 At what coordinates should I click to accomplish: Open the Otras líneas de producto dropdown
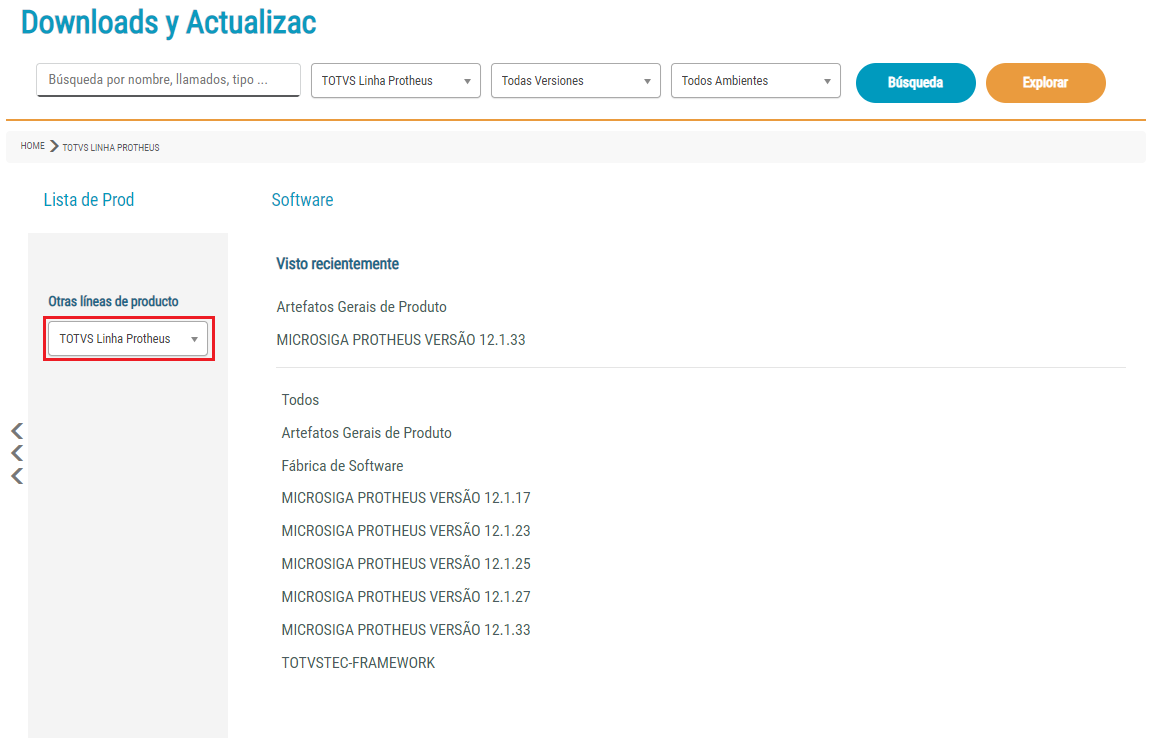pos(128,339)
